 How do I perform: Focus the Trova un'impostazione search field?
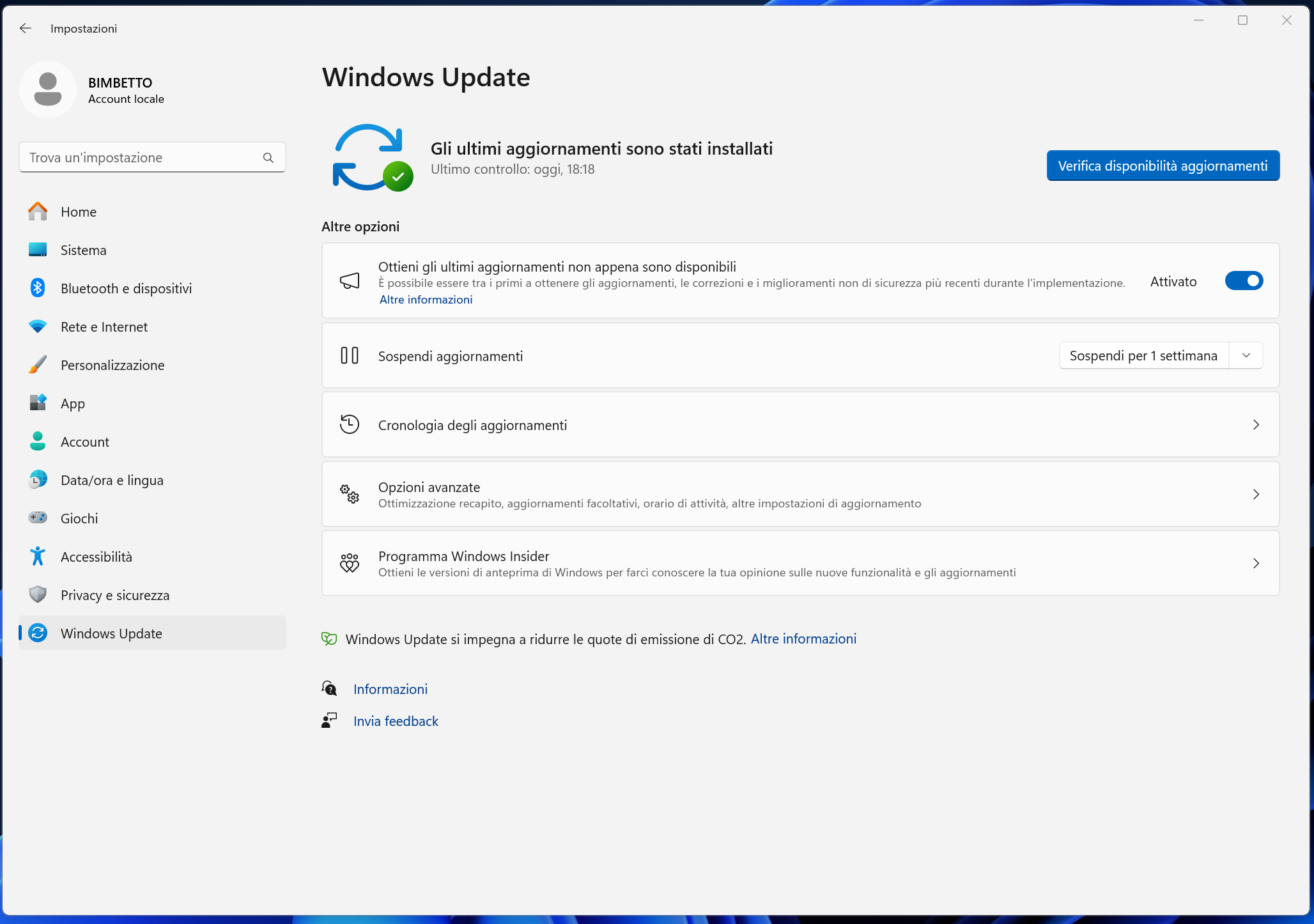click(x=152, y=158)
